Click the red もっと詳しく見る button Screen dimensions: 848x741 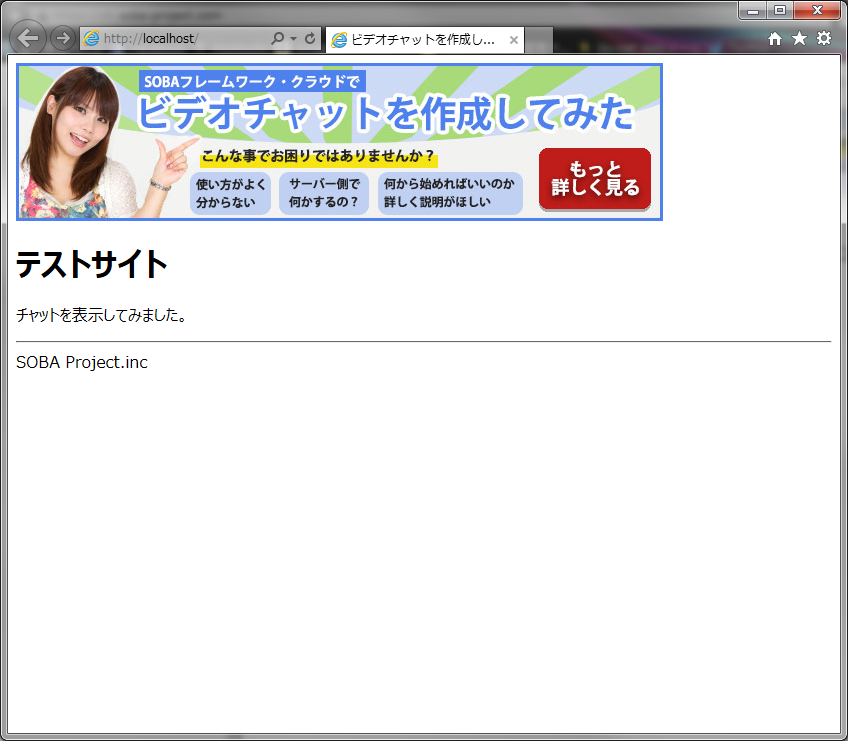[x=595, y=178]
